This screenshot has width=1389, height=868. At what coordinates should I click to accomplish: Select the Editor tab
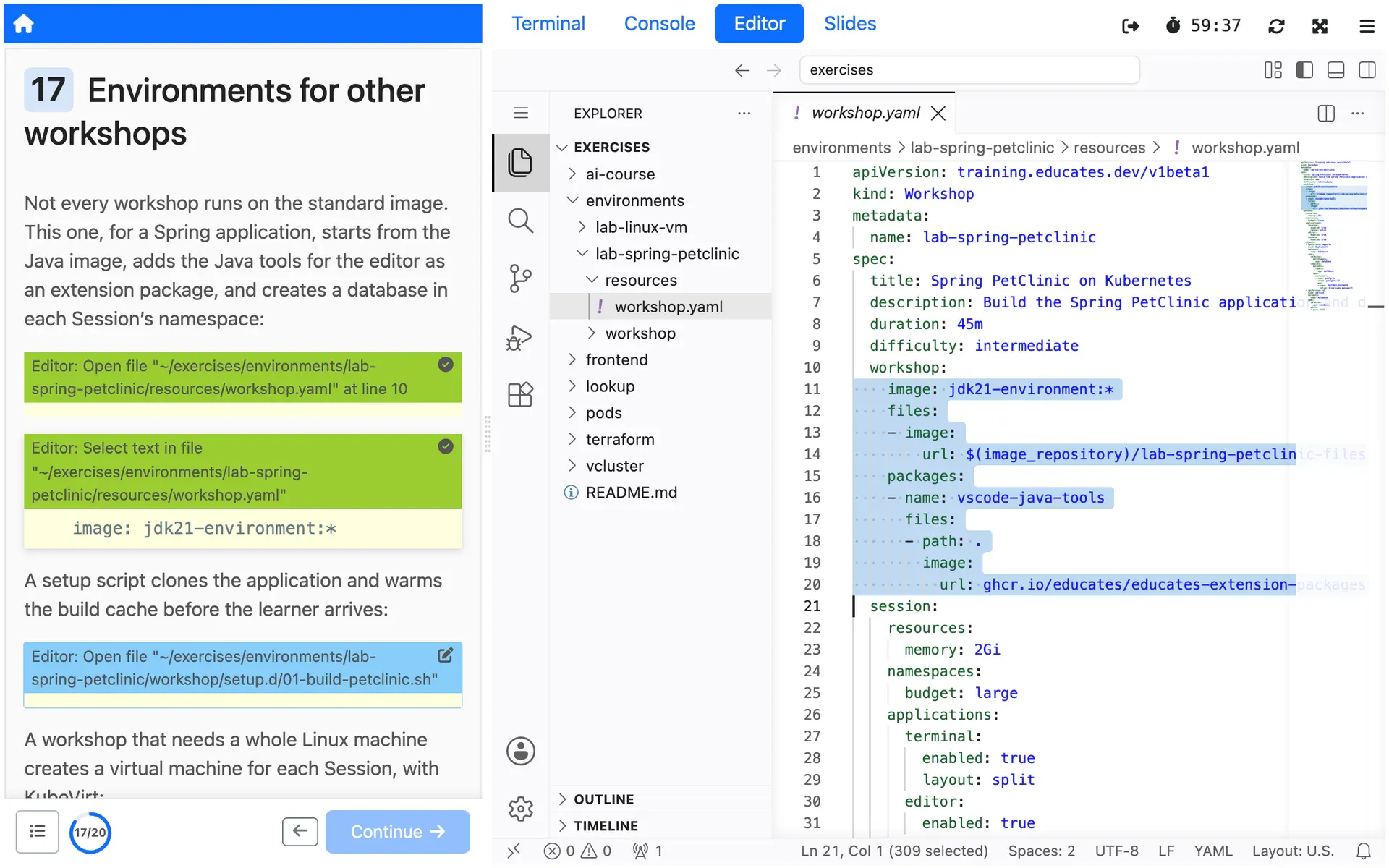click(759, 24)
